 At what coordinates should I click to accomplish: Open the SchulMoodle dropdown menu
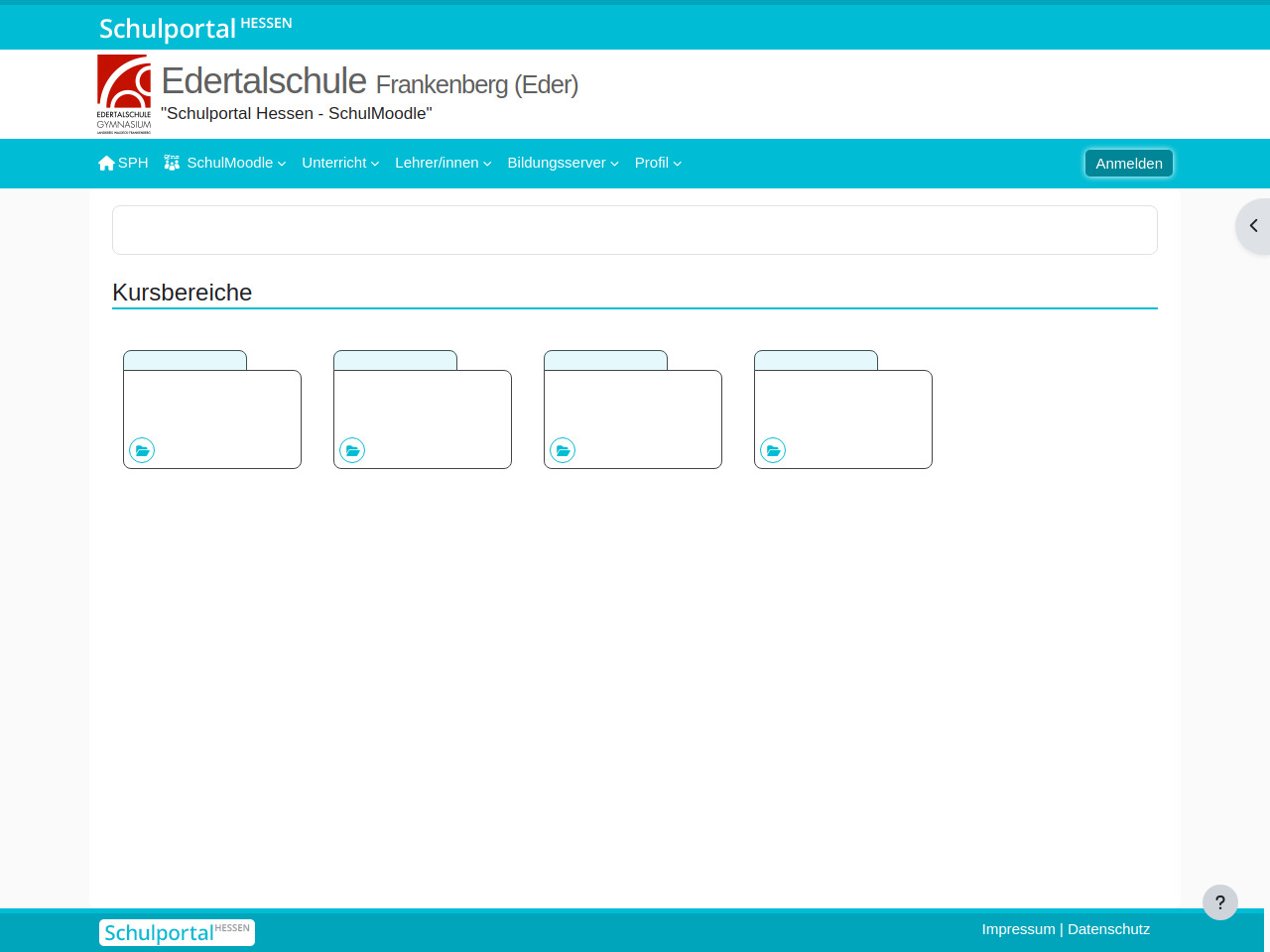coord(225,163)
